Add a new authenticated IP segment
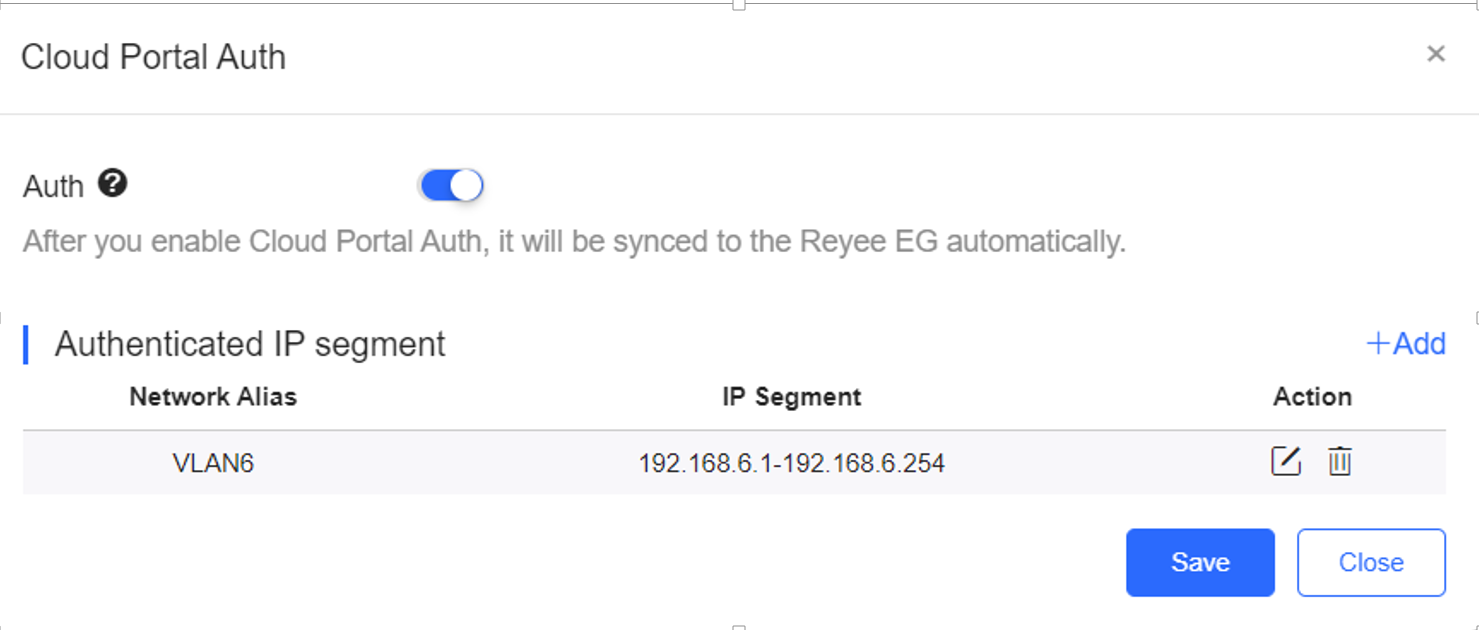Screen dimensions: 1479x630 [1406, 344]
